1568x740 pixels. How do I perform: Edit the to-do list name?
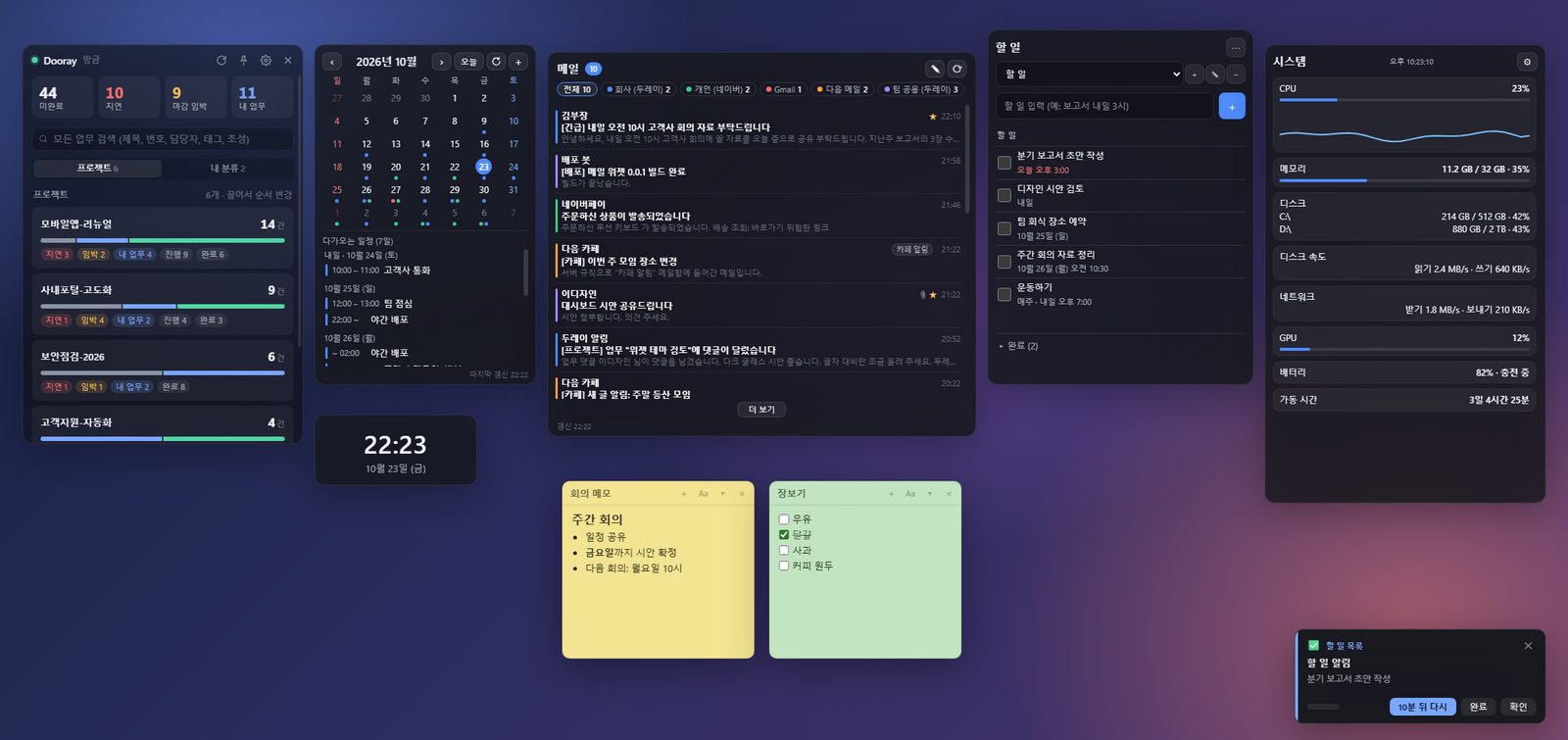pyautogui.click(x=1215, y=74)
